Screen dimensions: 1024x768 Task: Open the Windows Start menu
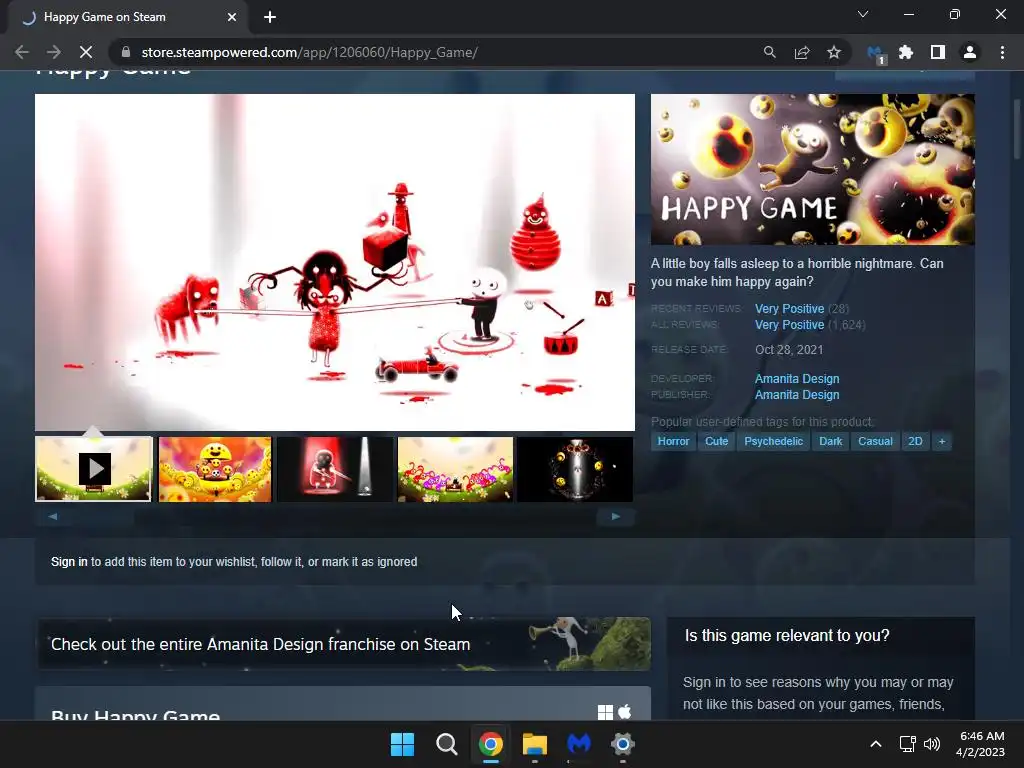[402, 744]
